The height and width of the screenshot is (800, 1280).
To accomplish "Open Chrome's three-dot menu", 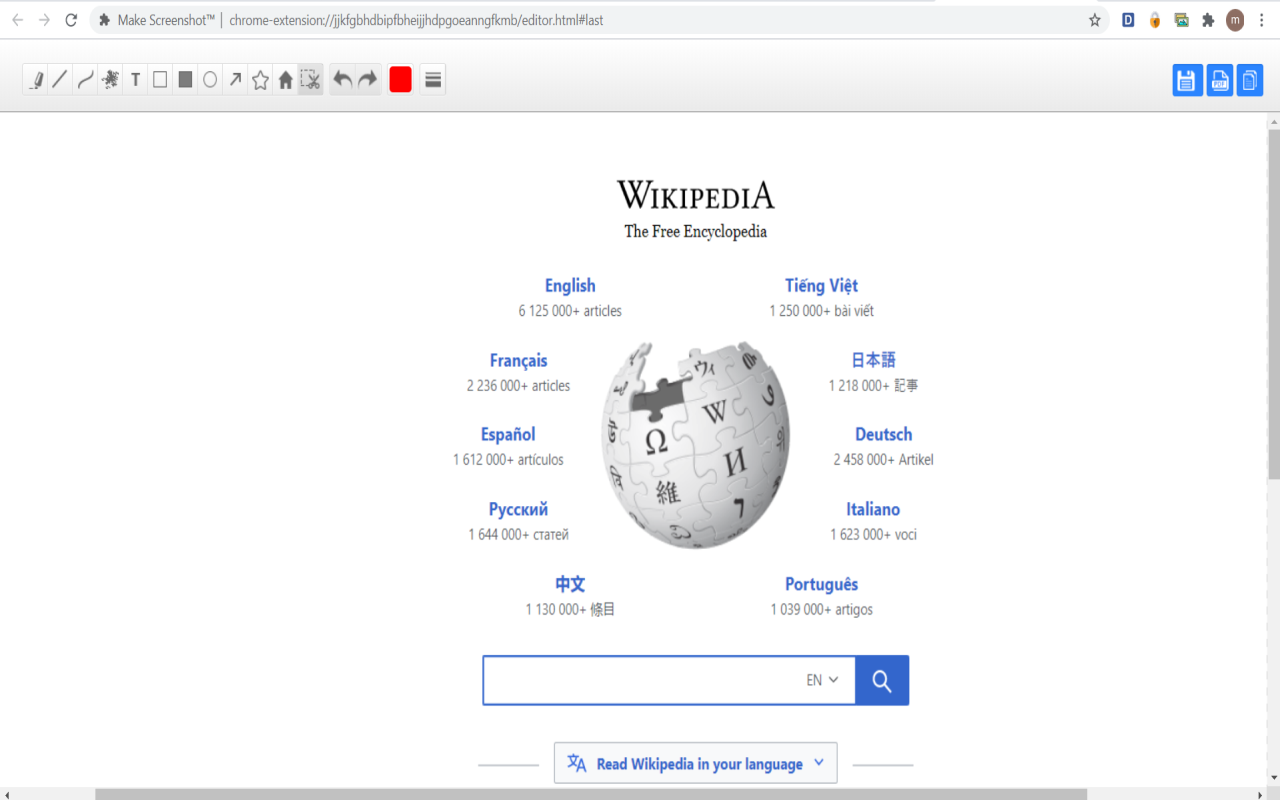I will pyautogui.click(x=1262, y=20).
